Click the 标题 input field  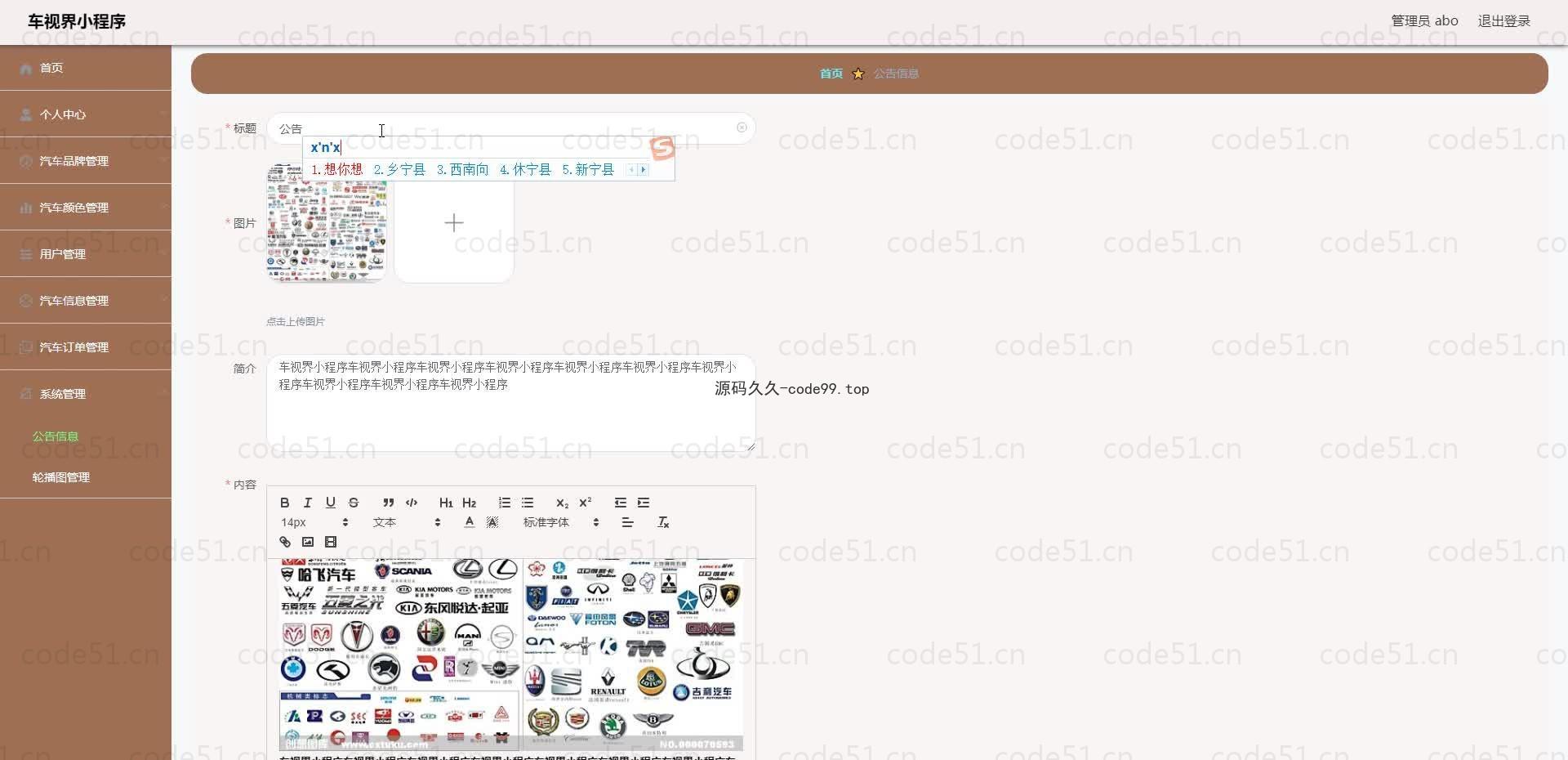511,128
